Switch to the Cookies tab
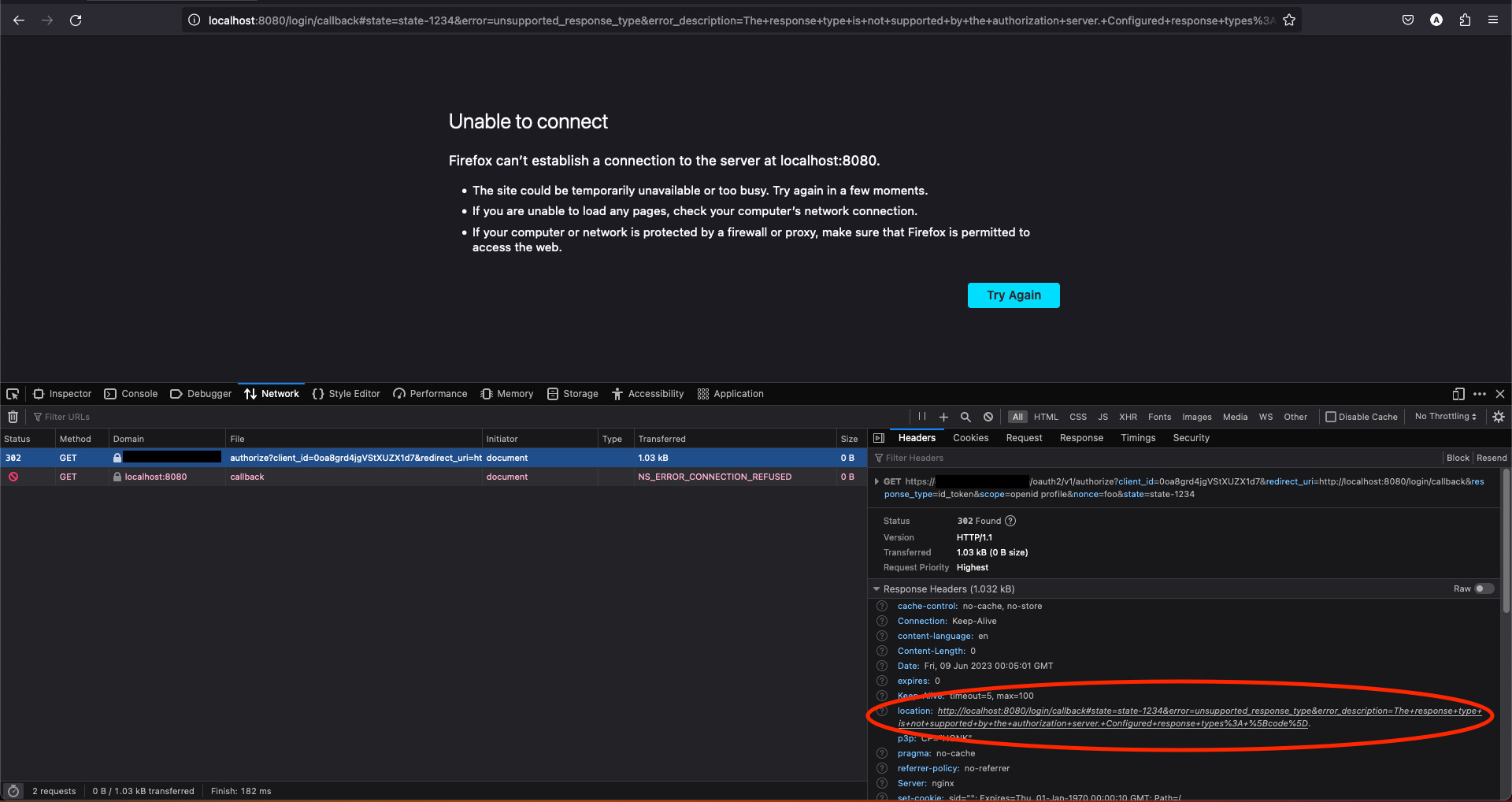The width and height of the screenshot is (1512, 802). click(970, 438)
